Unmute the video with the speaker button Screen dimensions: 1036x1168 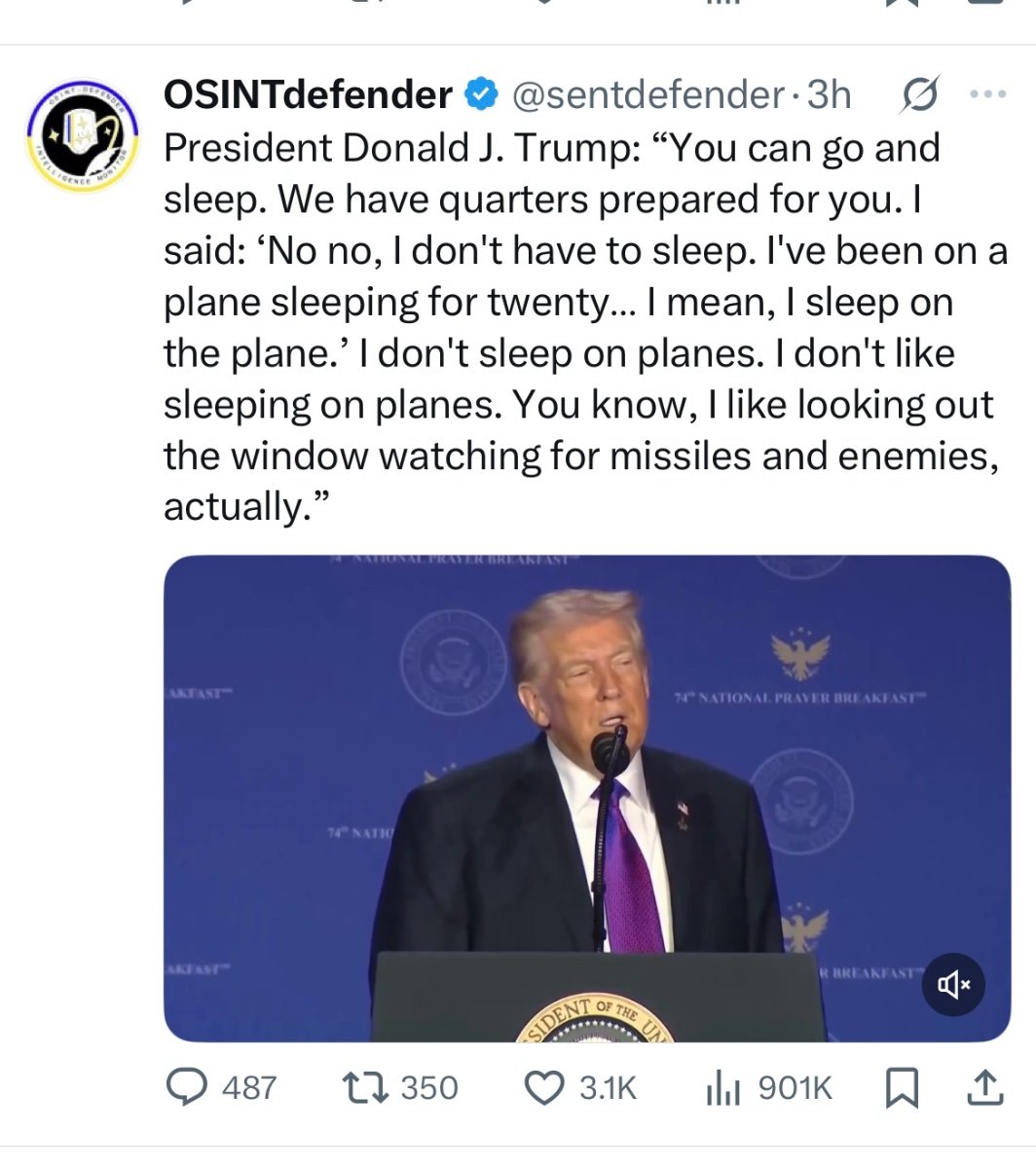point(953,985)
